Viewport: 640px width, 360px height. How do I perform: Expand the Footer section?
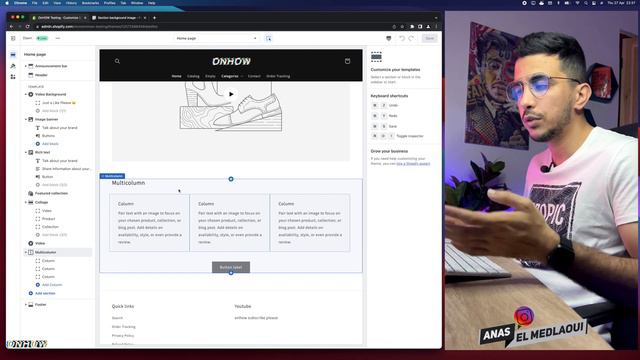[26, 304]
